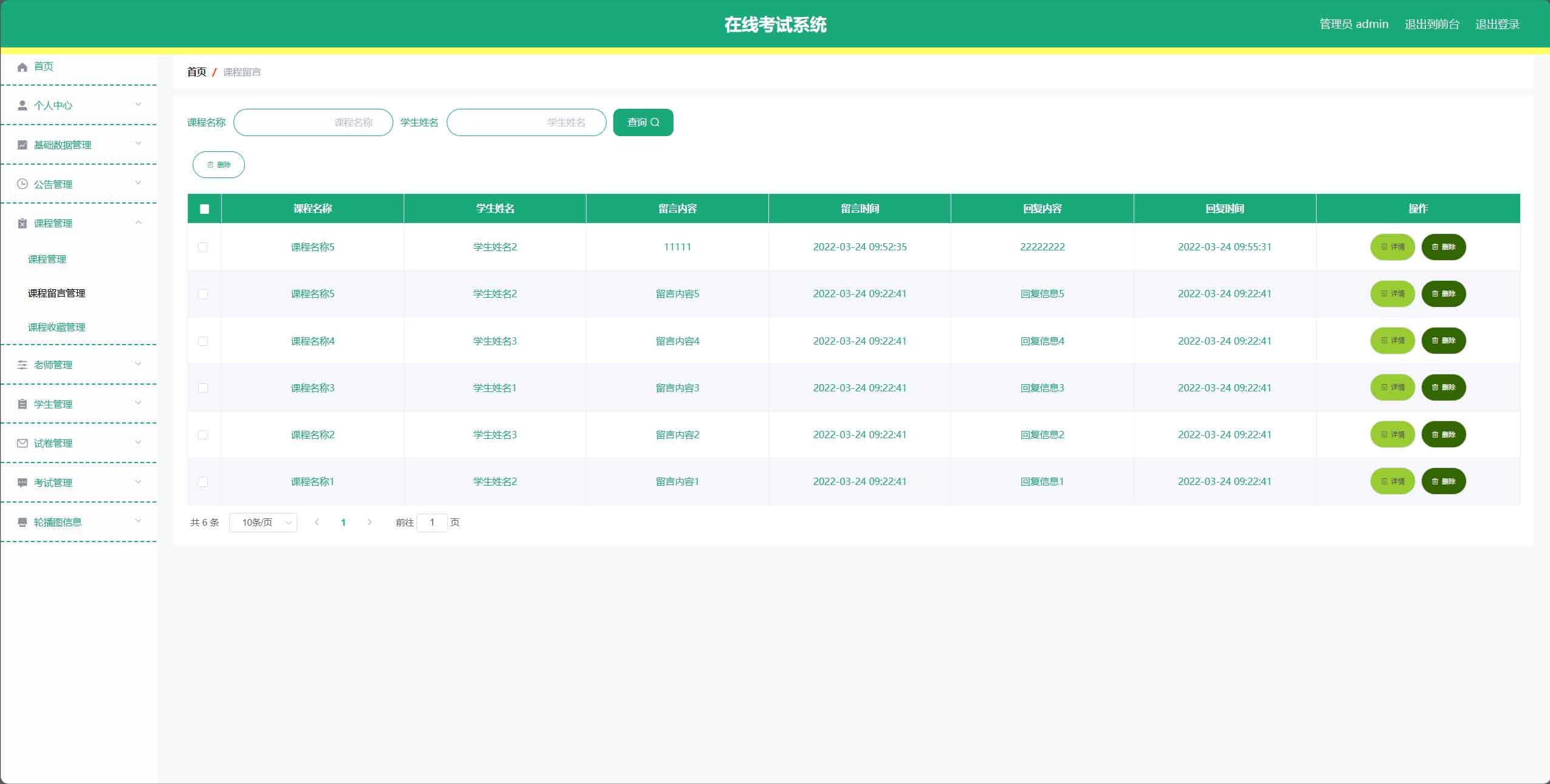The width and height of the screenshot is (1550, 784).
Task: Expand the 考试管理 menu chevron
Action: click(x=138, y=482)
